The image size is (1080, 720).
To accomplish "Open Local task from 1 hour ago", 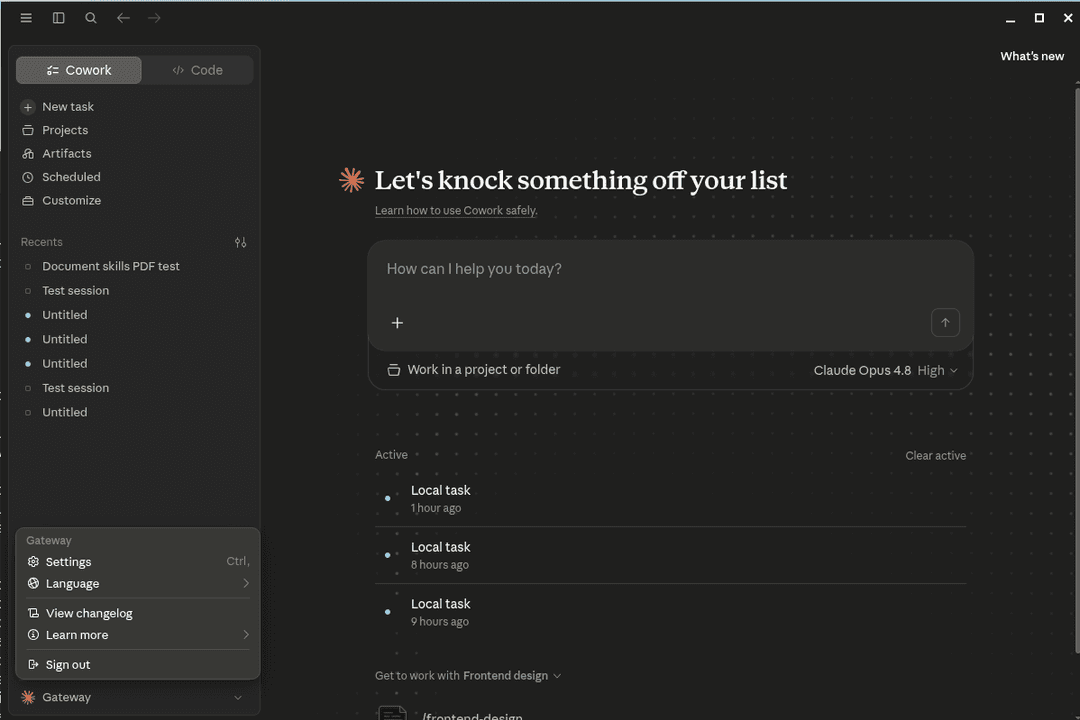I will pyautogui.click(x=670, y=499).
